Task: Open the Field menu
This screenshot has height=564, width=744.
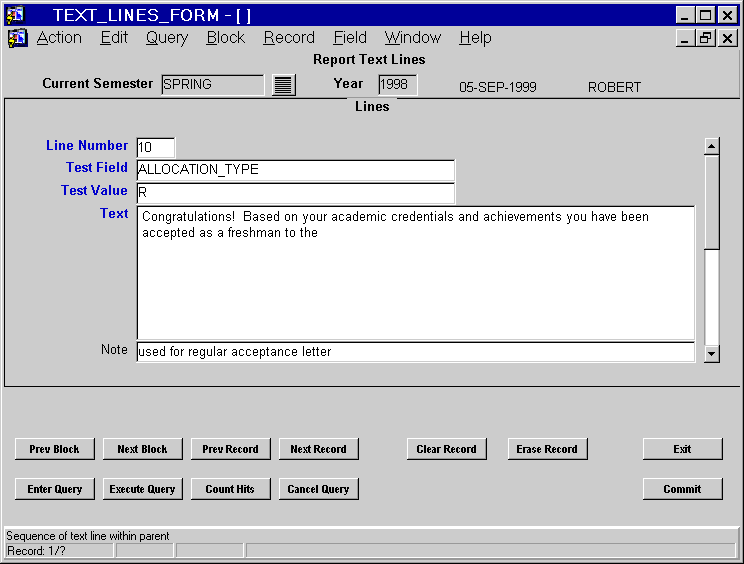Action: [350, 37]
